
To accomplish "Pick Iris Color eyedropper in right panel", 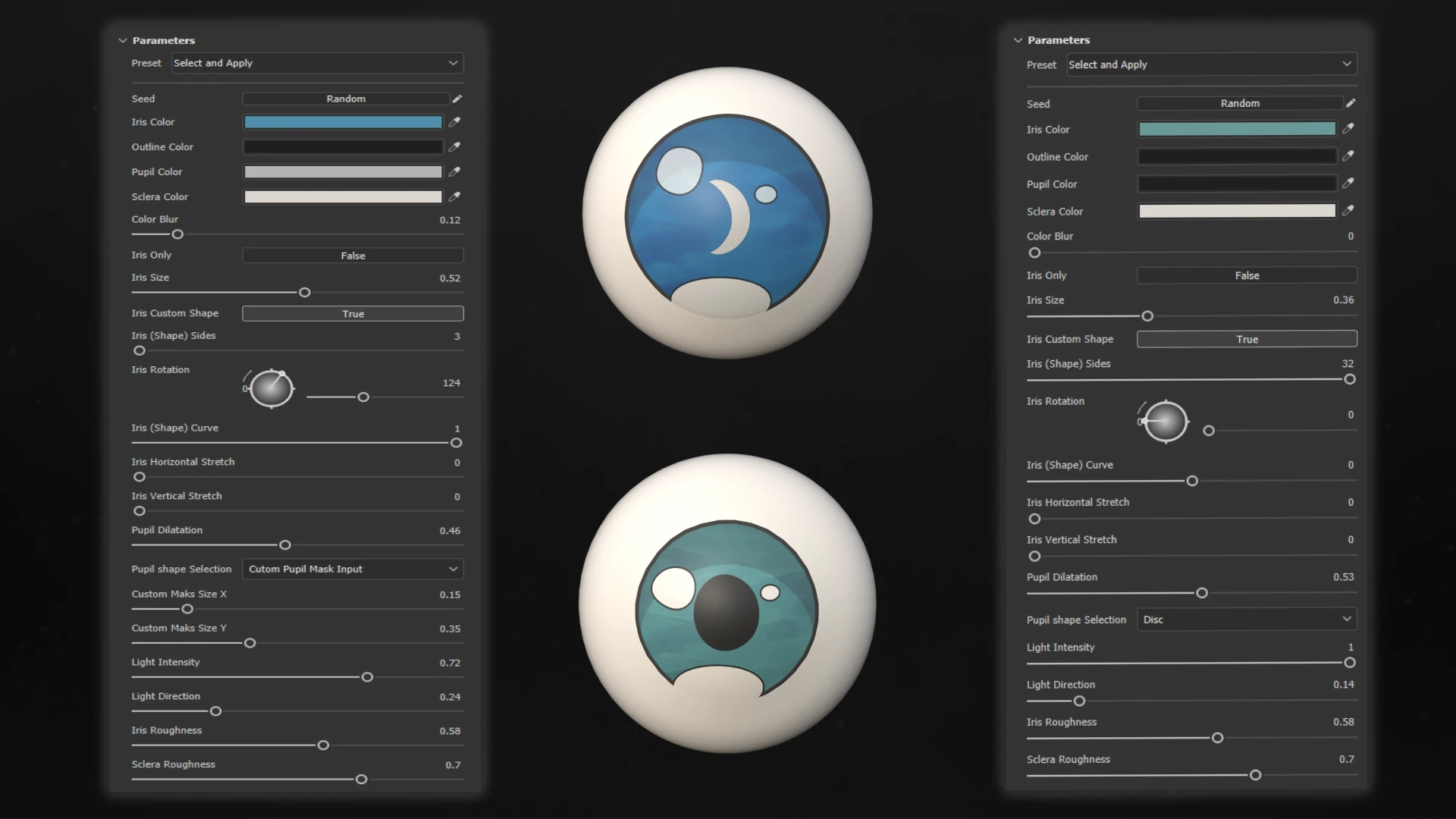I will [1348, 129].
